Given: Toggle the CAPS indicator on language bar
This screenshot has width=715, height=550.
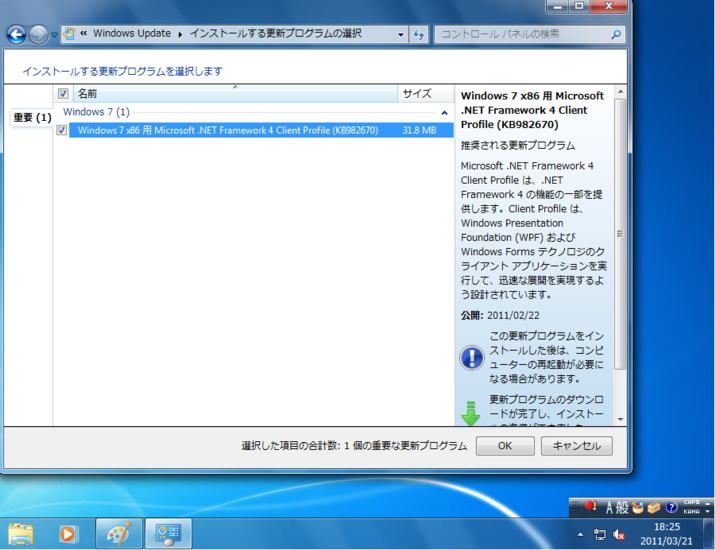Looking at the screenshot, I should pos(691,502).
